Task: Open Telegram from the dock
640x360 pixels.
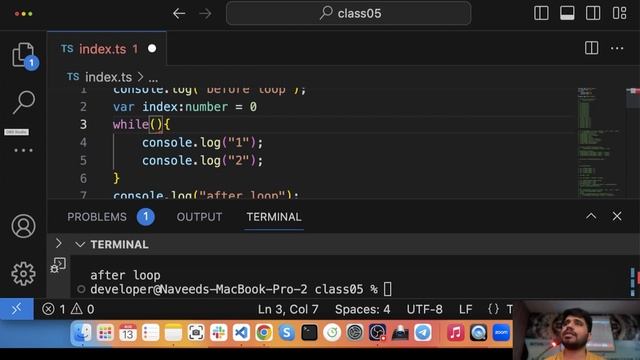Action: 423,333
